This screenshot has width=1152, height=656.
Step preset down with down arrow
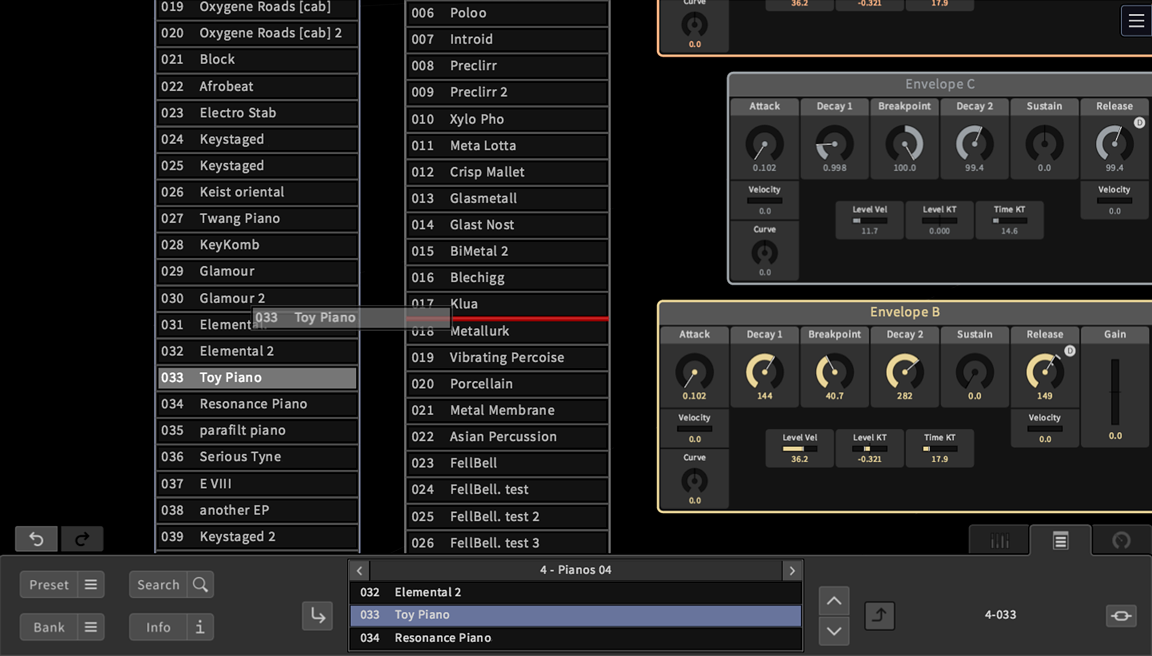834,631
